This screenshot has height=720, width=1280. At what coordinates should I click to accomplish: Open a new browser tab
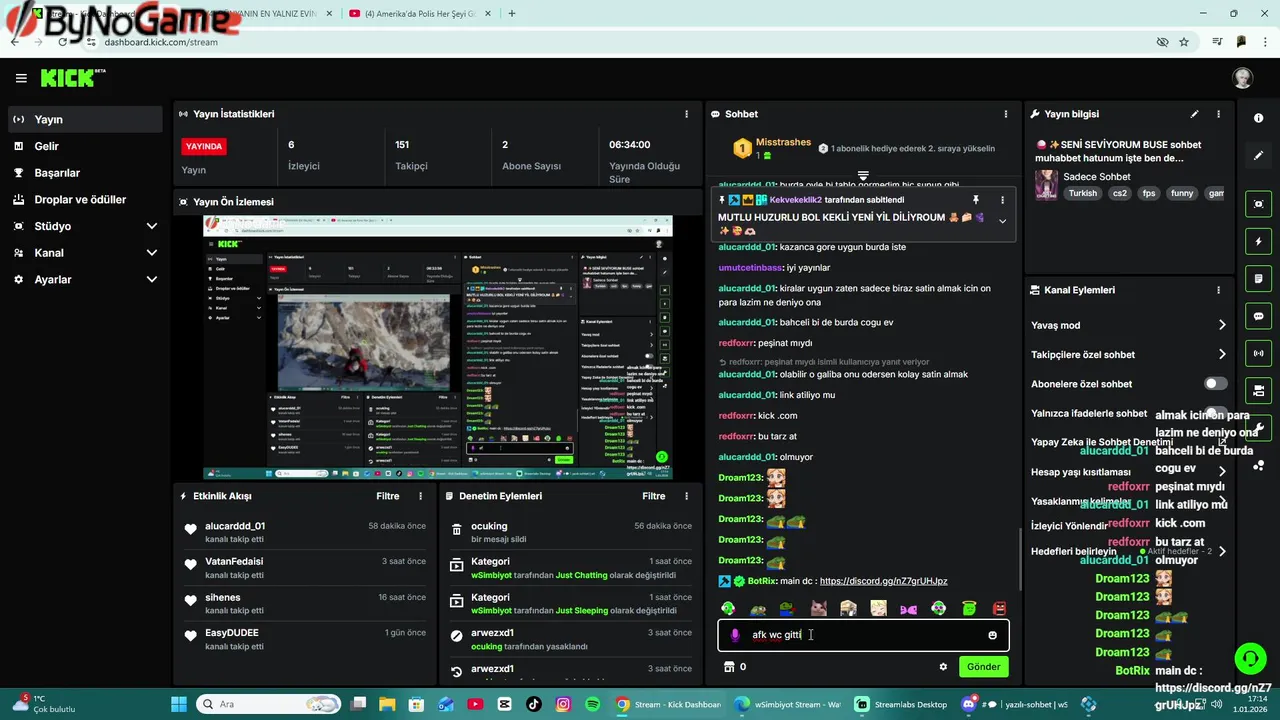click(512, 14)
